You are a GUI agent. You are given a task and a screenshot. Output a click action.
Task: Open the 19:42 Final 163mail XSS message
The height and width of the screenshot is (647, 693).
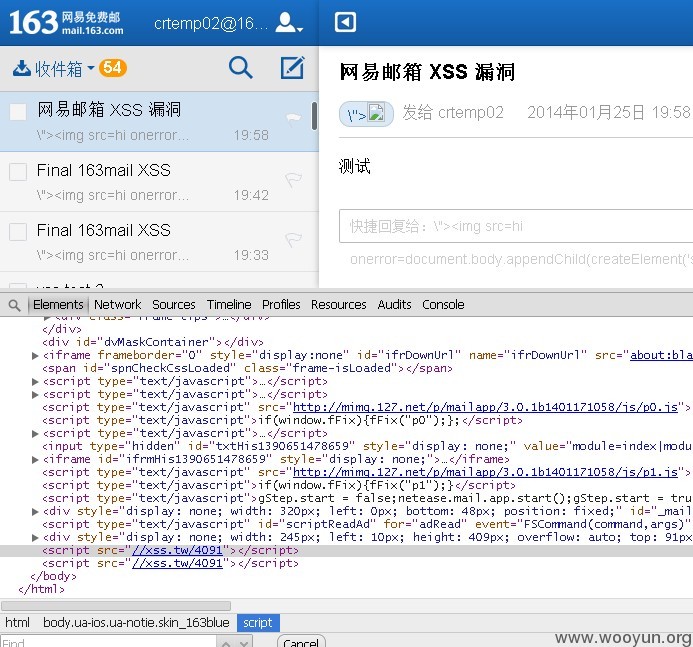159,182
